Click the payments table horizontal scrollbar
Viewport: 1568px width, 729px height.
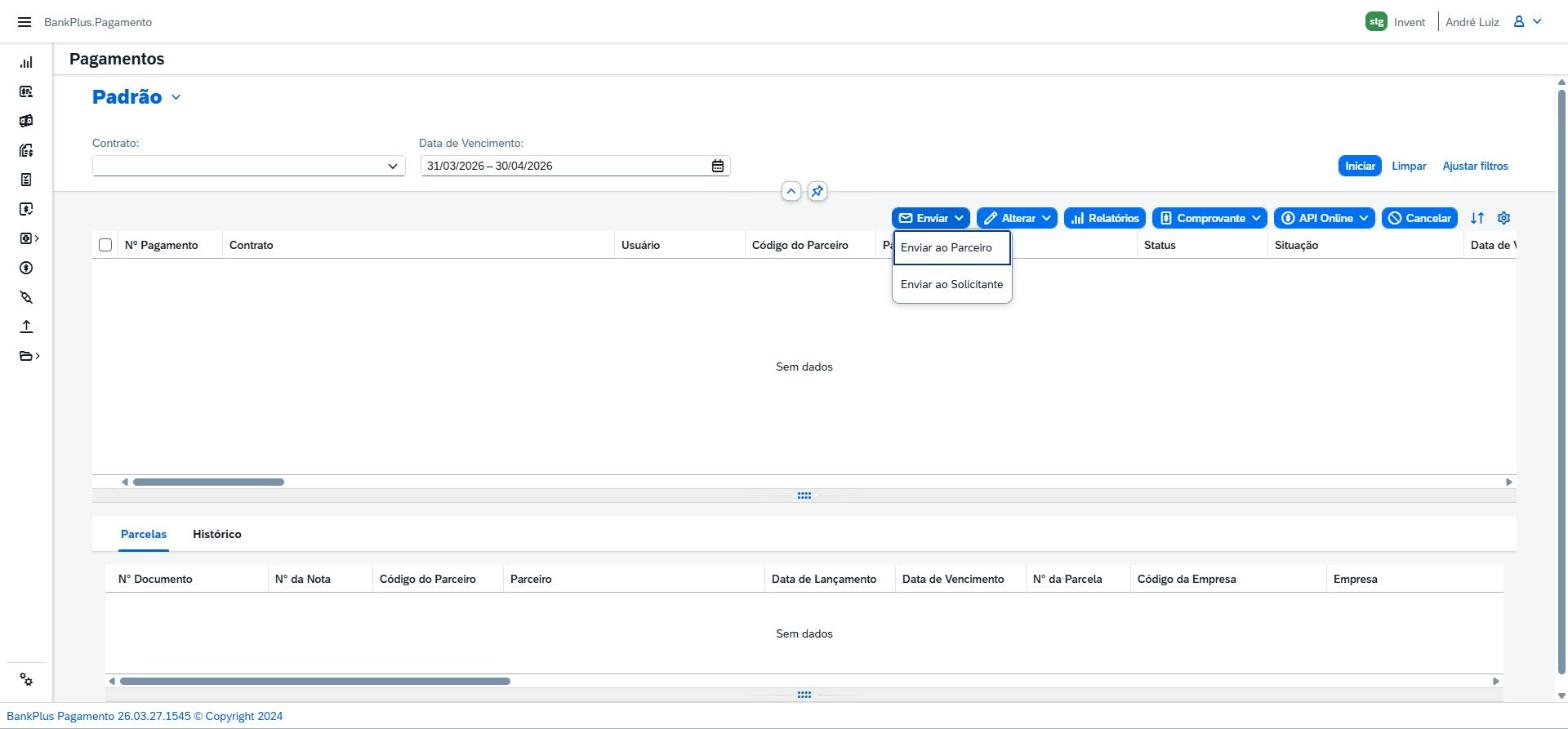point(208,482)
